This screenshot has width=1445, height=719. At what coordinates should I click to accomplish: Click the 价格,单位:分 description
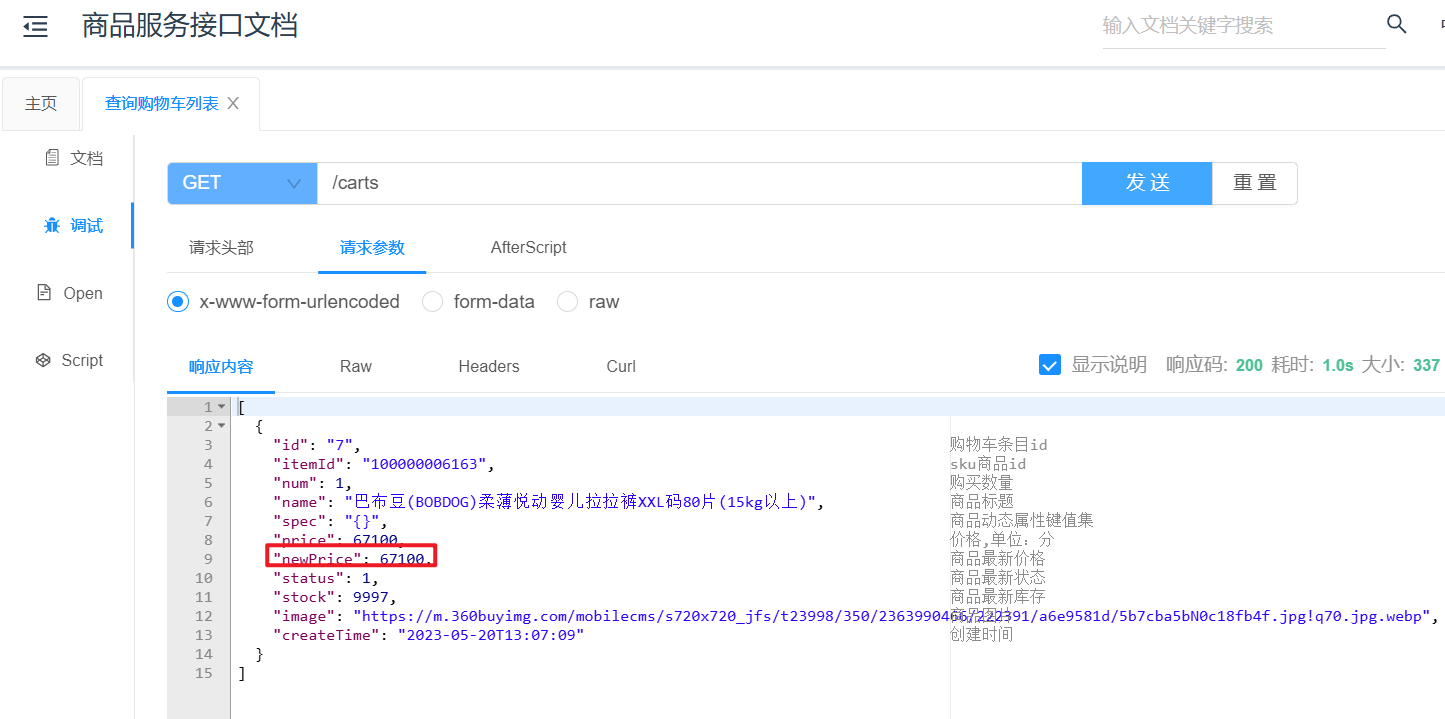click(1002, 540)
